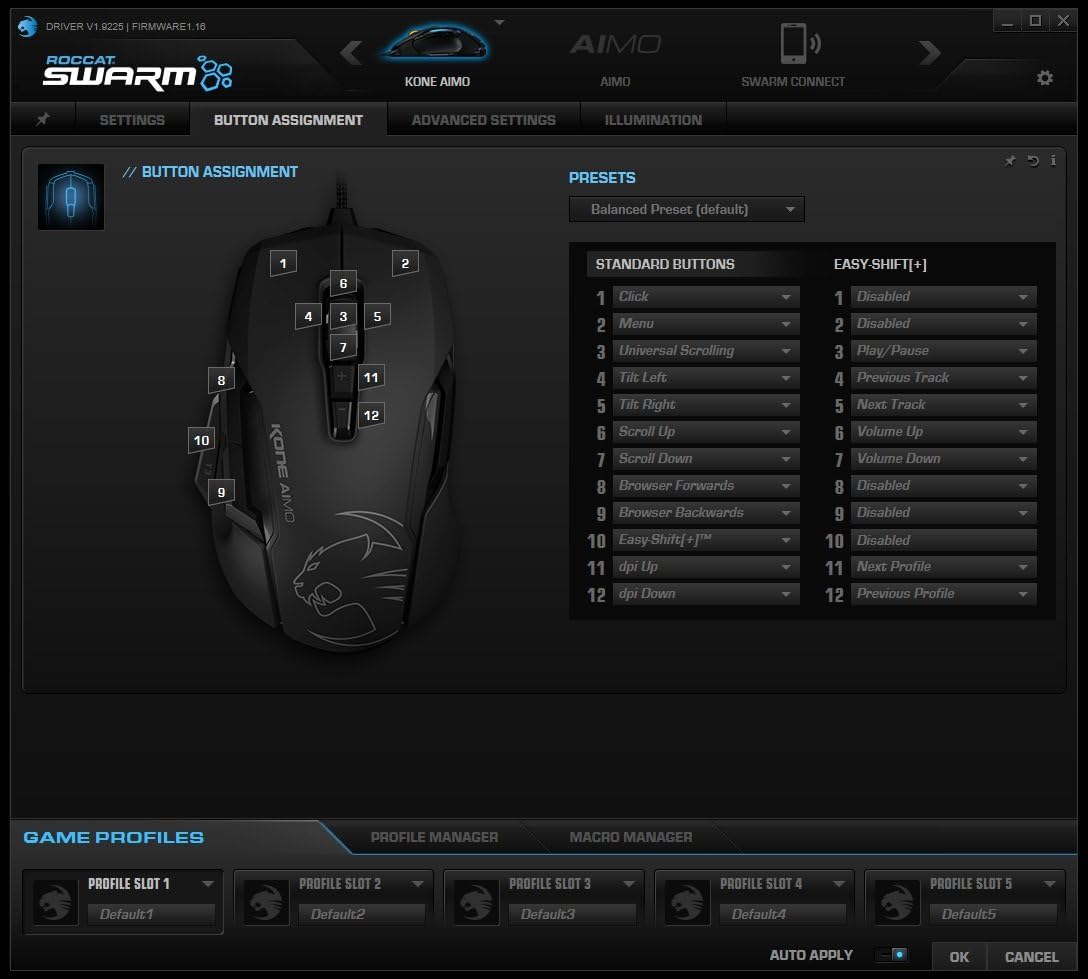1088x979 pixels.
Task: Open standard button 10 Easy-Shift dropdown
Action: [706, 540]
